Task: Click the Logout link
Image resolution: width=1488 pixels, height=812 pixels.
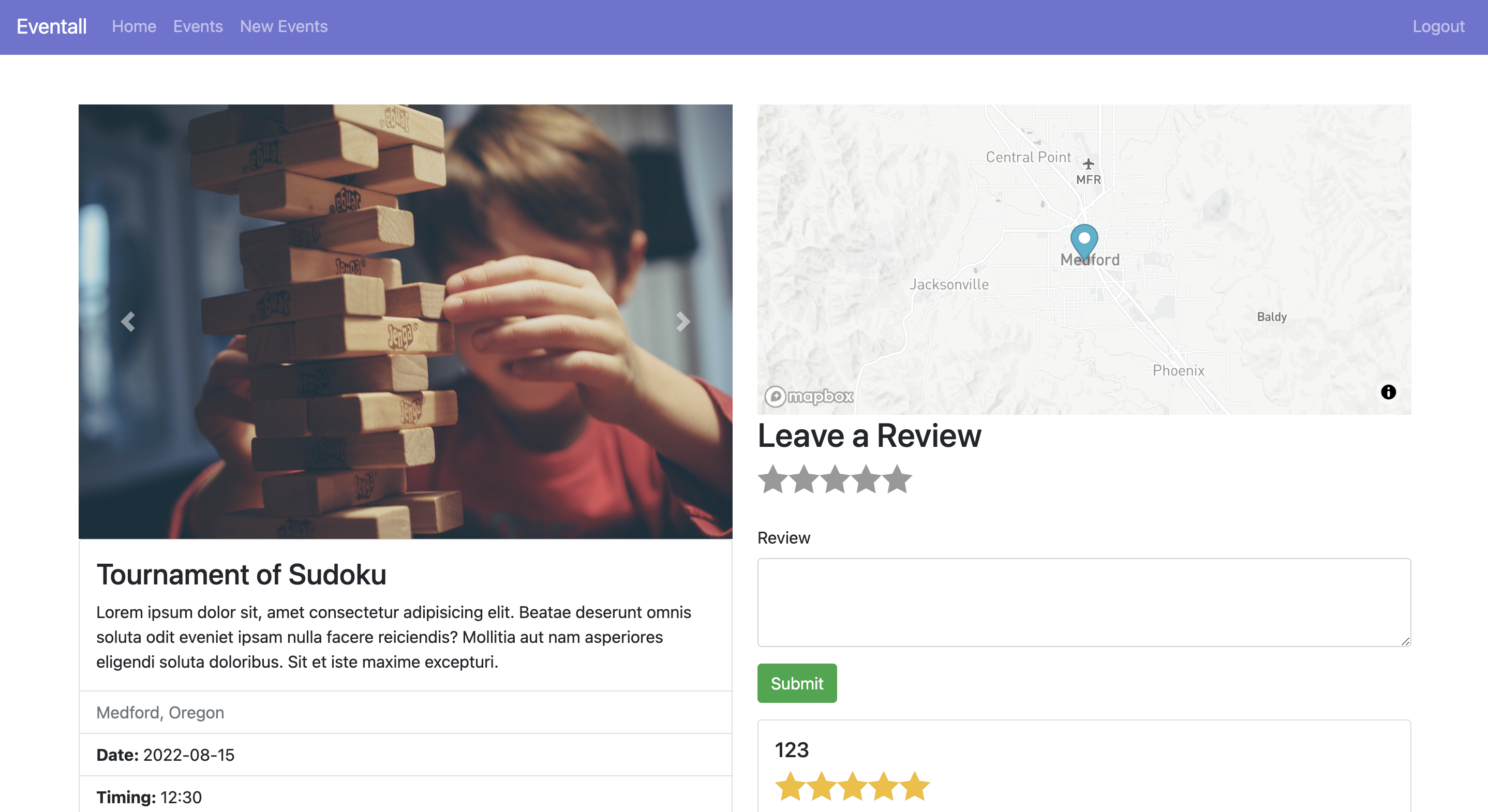Action: tap(1438, 26)
